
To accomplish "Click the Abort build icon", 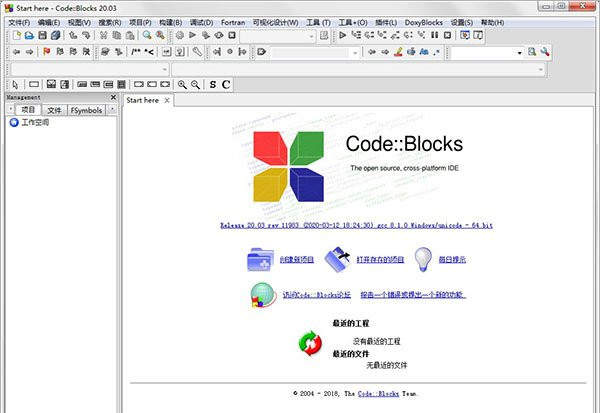I will coord(232,36).
